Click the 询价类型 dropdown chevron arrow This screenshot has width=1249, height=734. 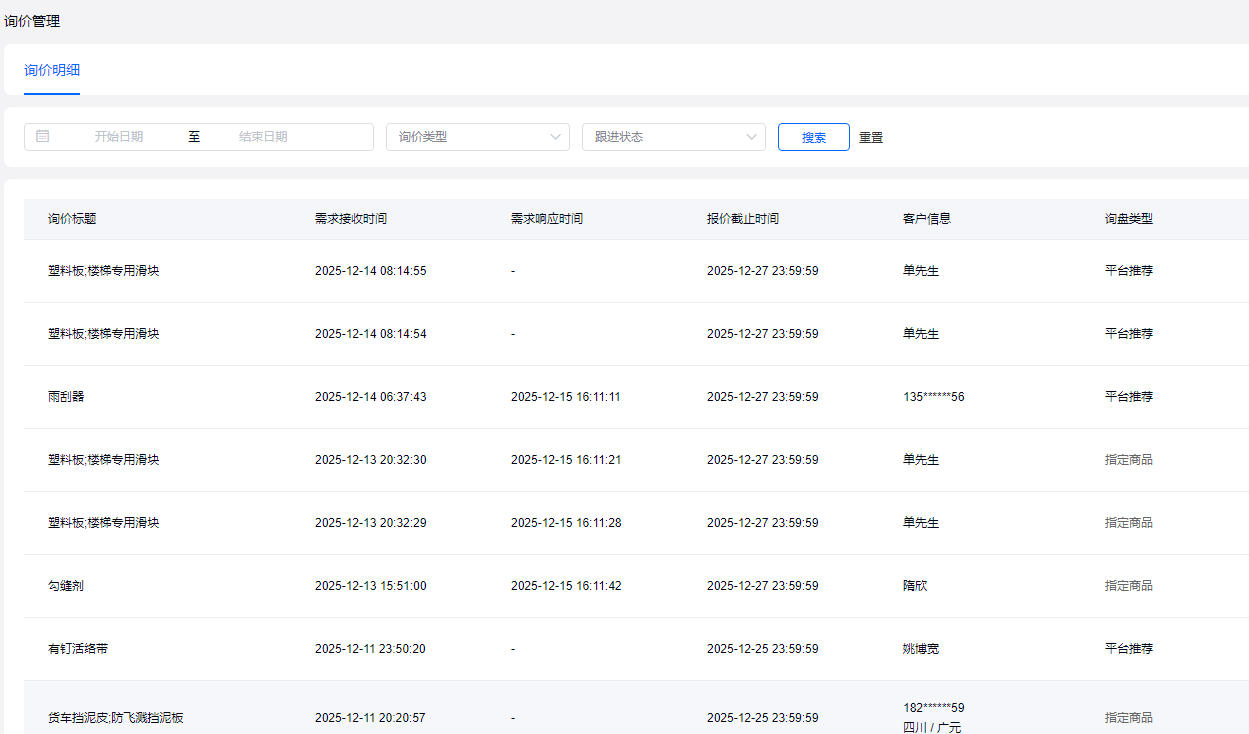[556, 137]
